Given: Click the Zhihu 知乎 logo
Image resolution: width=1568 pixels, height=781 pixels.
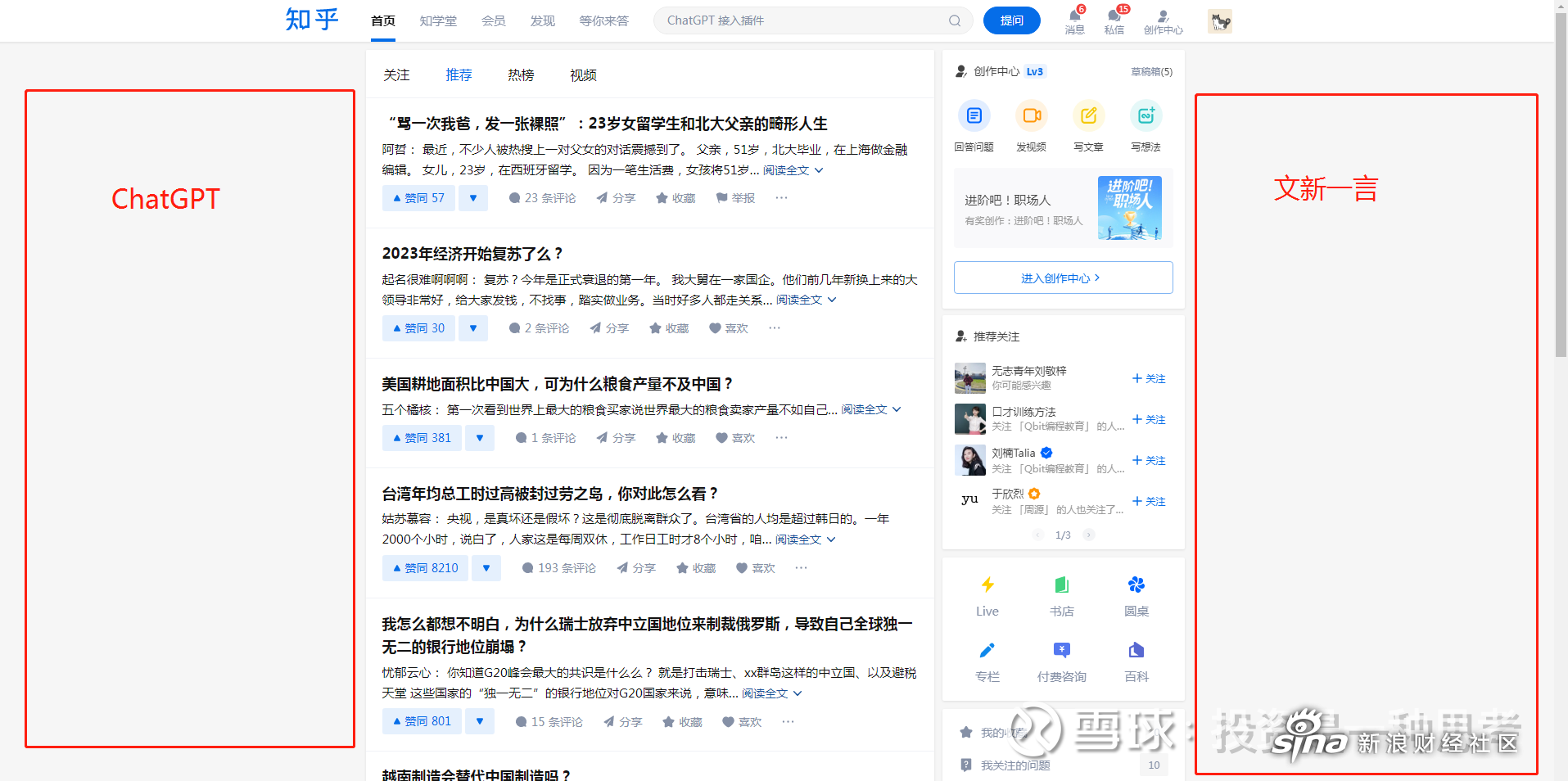Looking at the screenshot, I should [x=312, y=20].
